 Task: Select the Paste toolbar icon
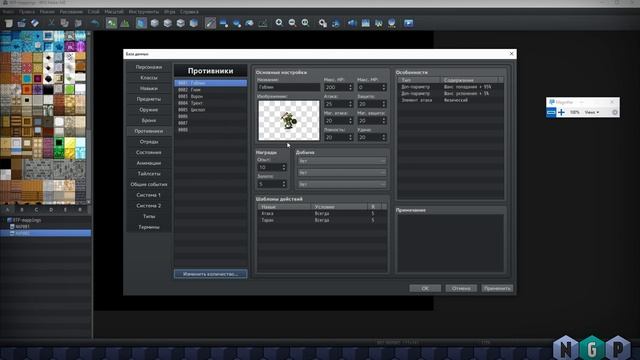(x=78, y=23)
